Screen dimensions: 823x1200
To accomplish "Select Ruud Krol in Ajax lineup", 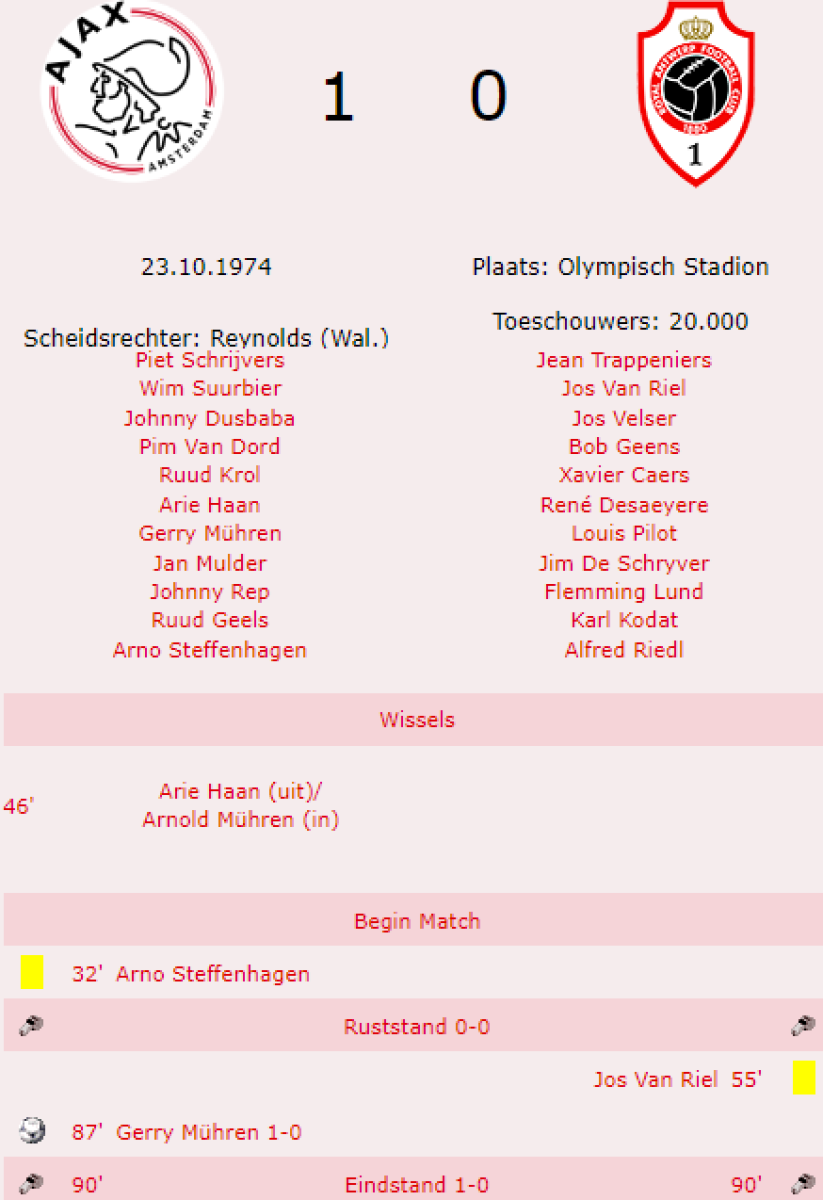I will tap(210, 475).
